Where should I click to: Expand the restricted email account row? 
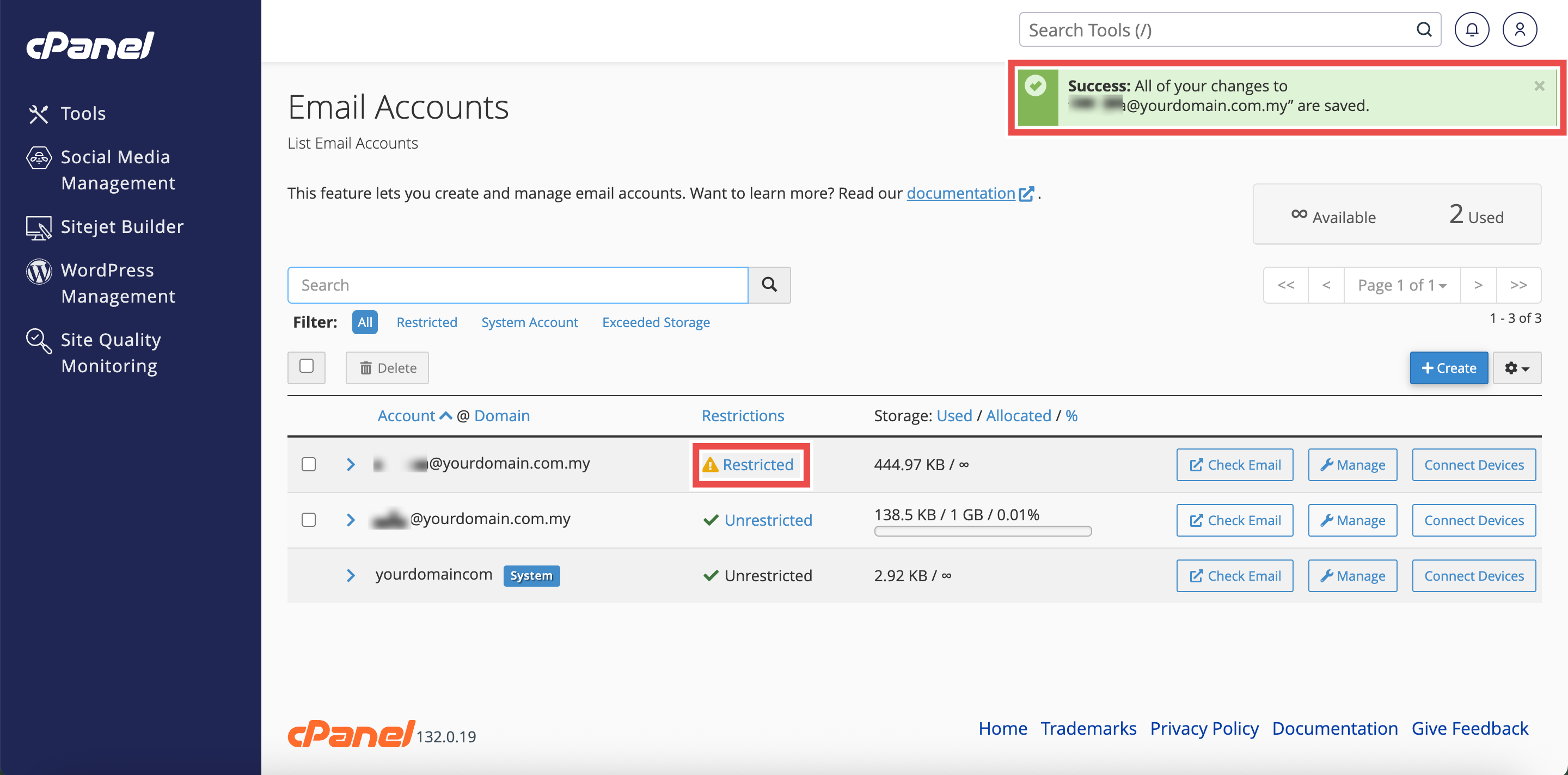[351, 465]
